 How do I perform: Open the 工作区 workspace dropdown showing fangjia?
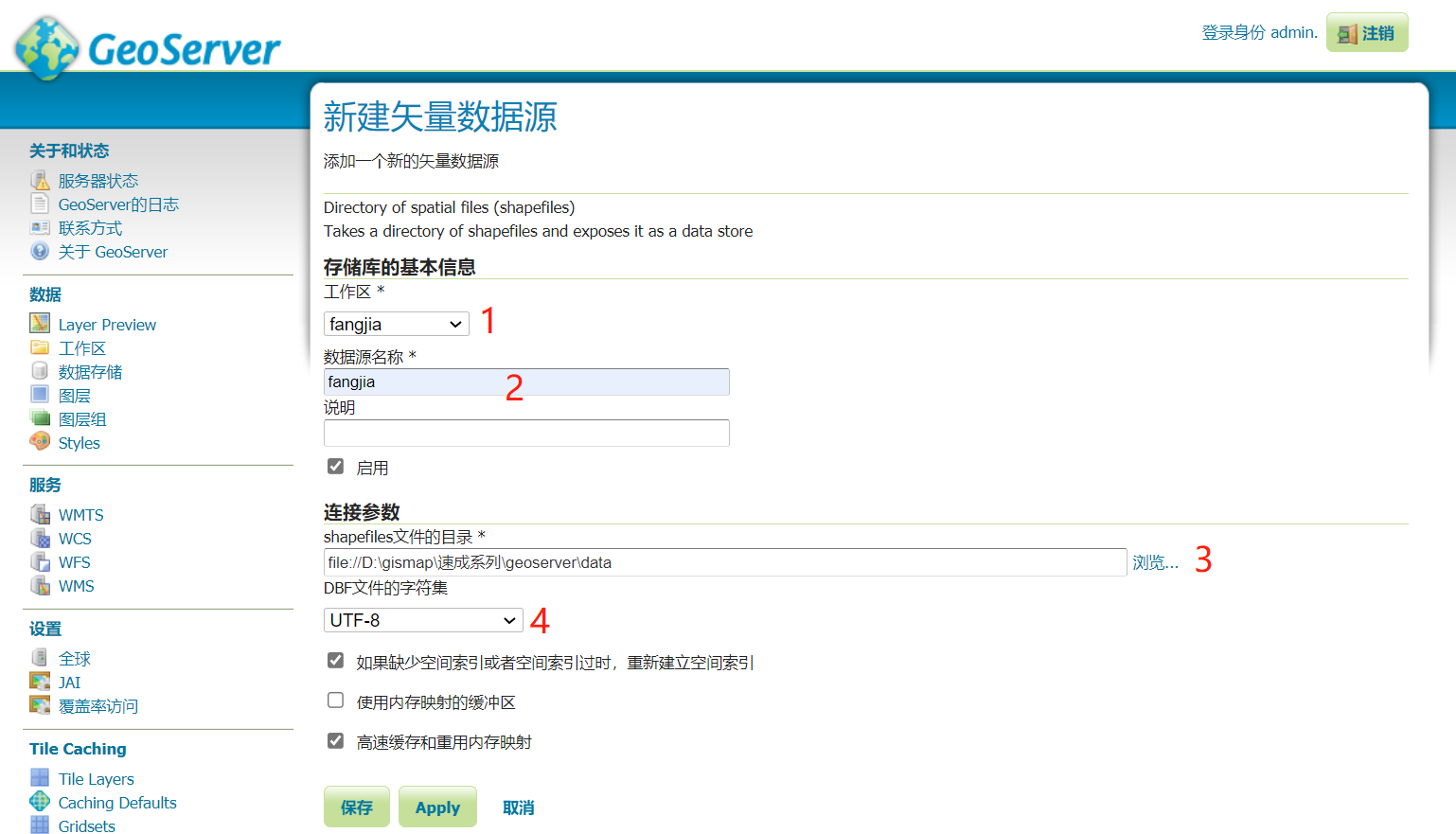pyautogui.click(x=396, y=323)
